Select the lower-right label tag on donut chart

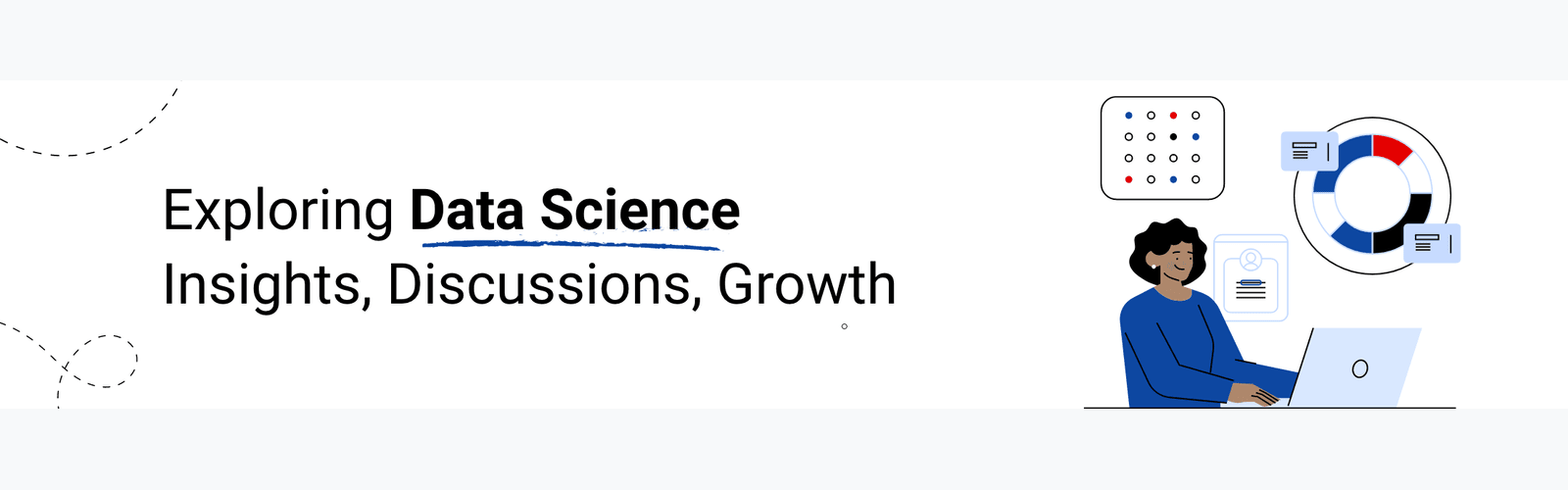click(x=1432, y=243)
